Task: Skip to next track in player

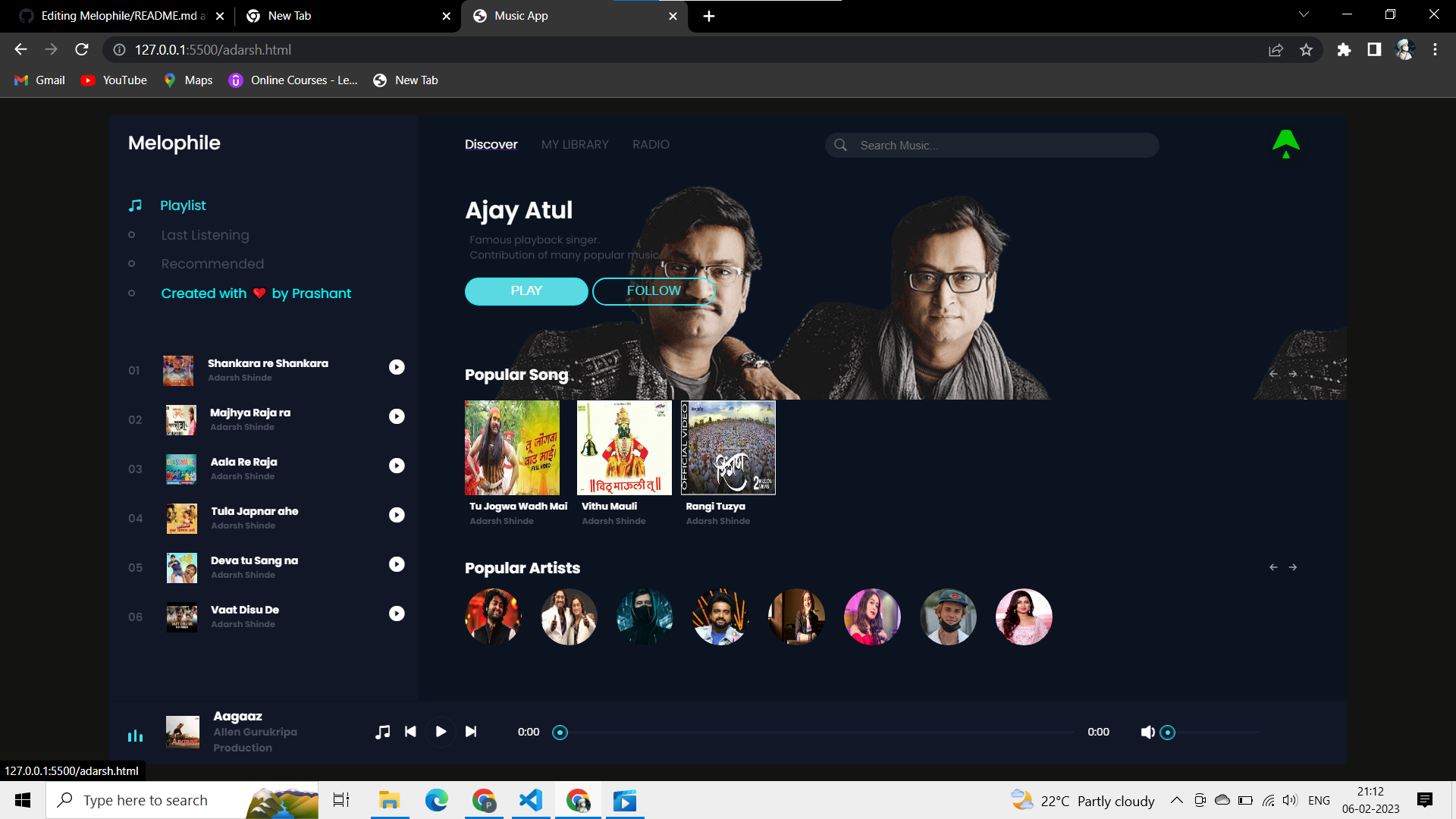Action: [x=471, y=732]
